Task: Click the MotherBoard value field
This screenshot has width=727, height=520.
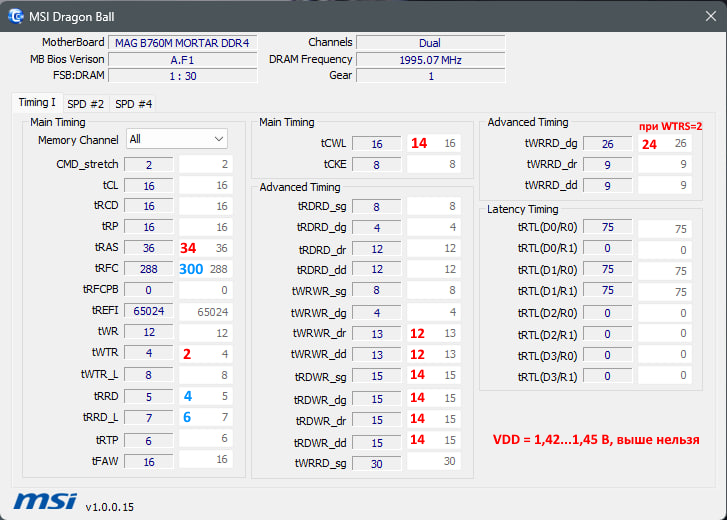Action: click(183, 43)
